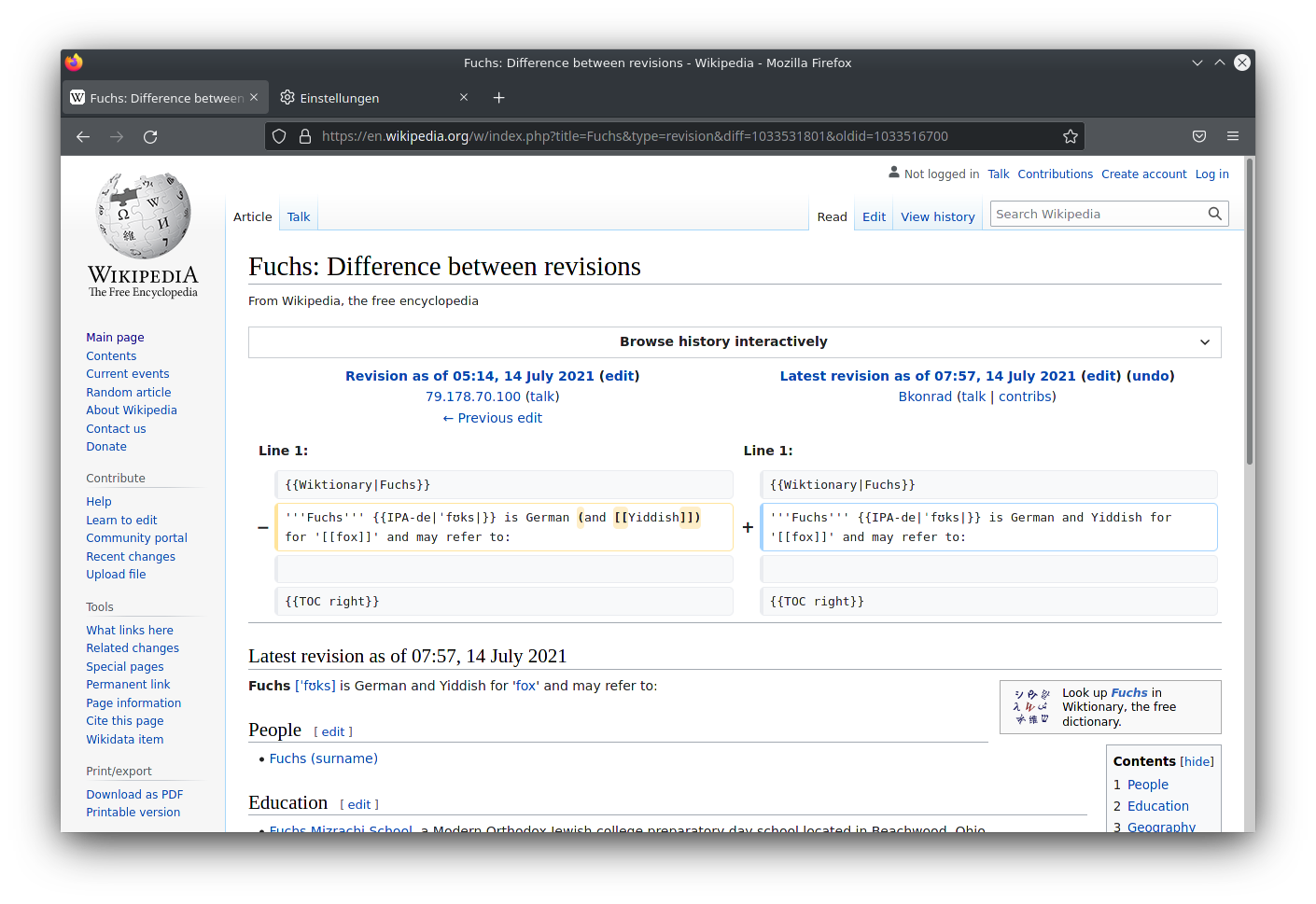Open a new browser tab
1316x904 pixels.
tap(498, 98)
